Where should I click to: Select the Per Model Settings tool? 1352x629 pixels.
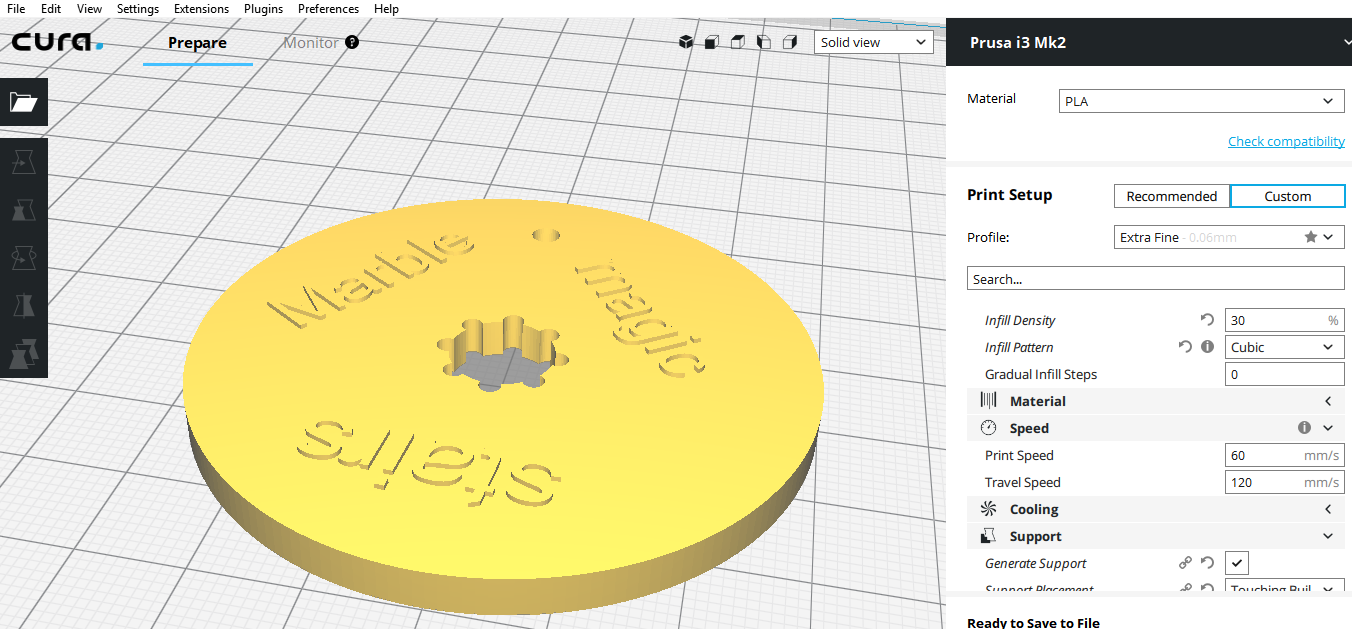coord(23,353)
